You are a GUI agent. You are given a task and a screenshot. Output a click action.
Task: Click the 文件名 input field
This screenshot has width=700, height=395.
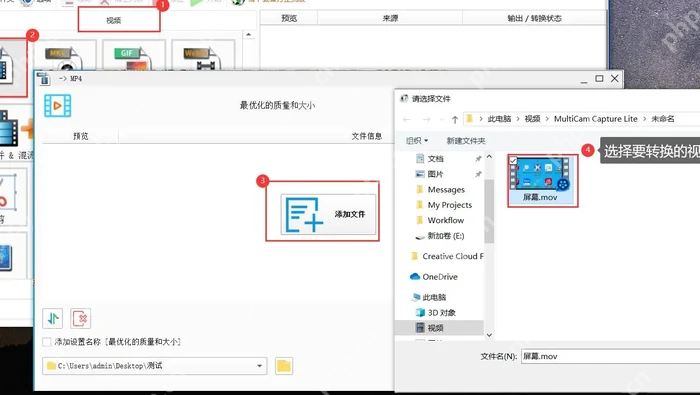(x=610, y=356)
